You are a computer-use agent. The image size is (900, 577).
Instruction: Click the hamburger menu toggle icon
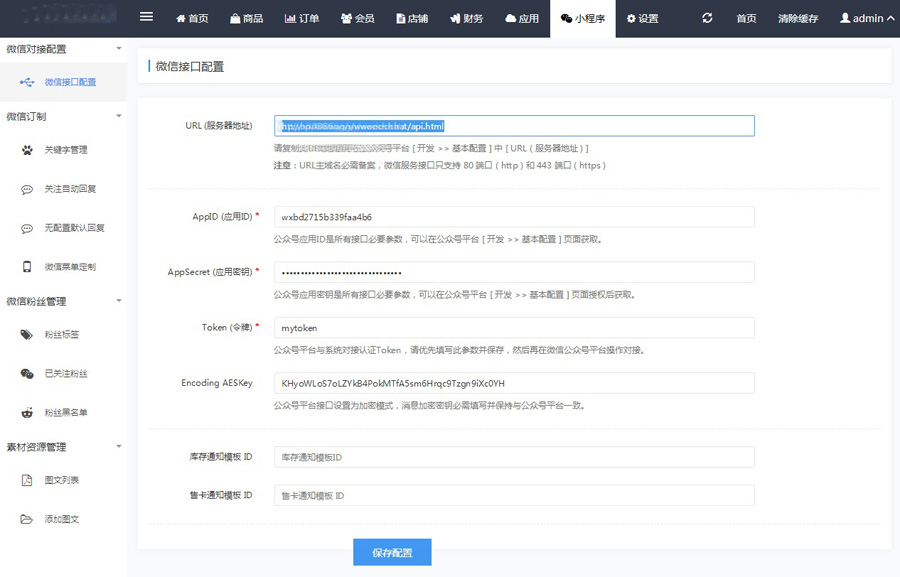pyautogui.click(x=147, y=17)
